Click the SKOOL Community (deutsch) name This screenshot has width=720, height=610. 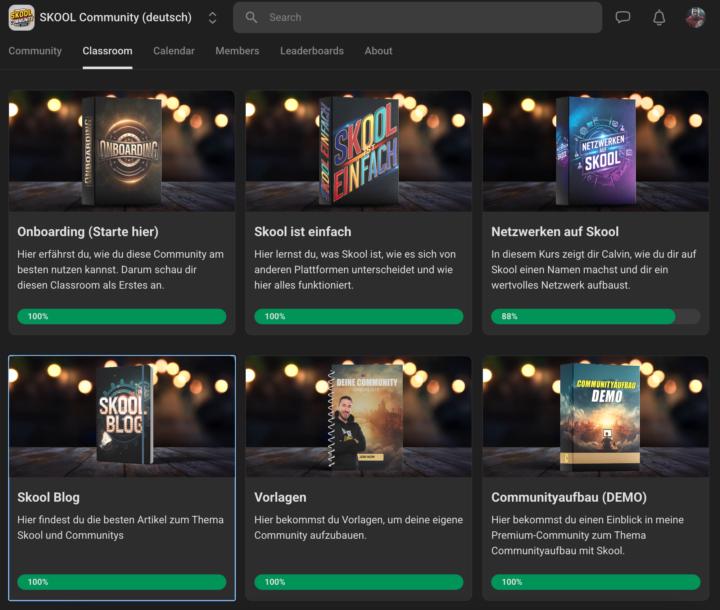coord(115,17)
